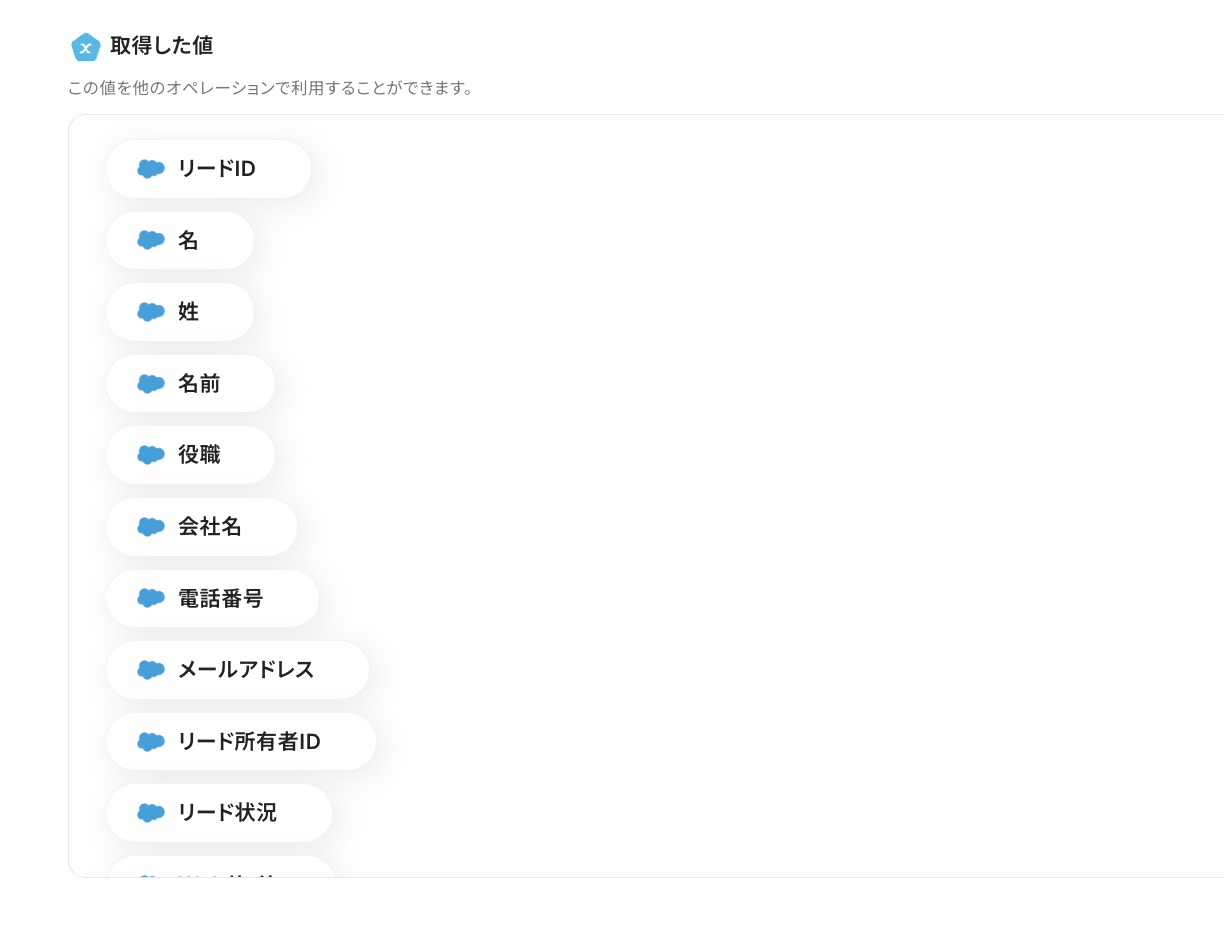Click the Salesforce cloud icon next to 姓
Viewport: 1224px width, 940px height.
pyautogui.click(x=151, y=312)
